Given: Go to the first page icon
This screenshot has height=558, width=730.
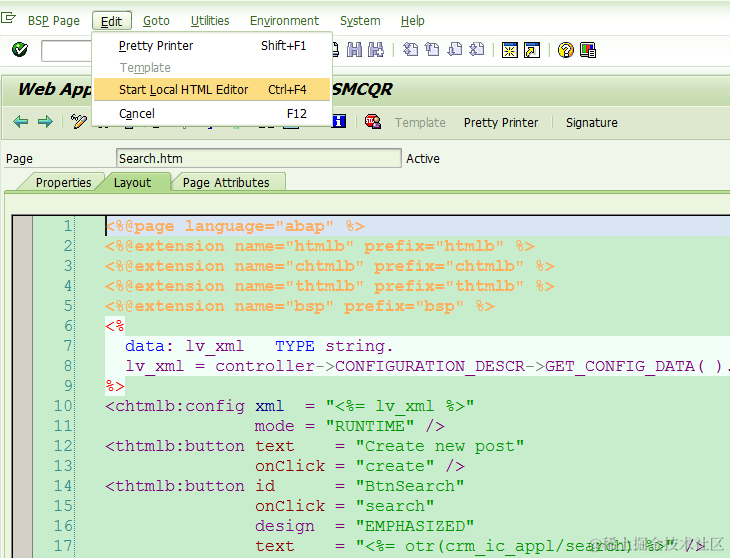Looking at the screenshot, I should coord(410,49).
